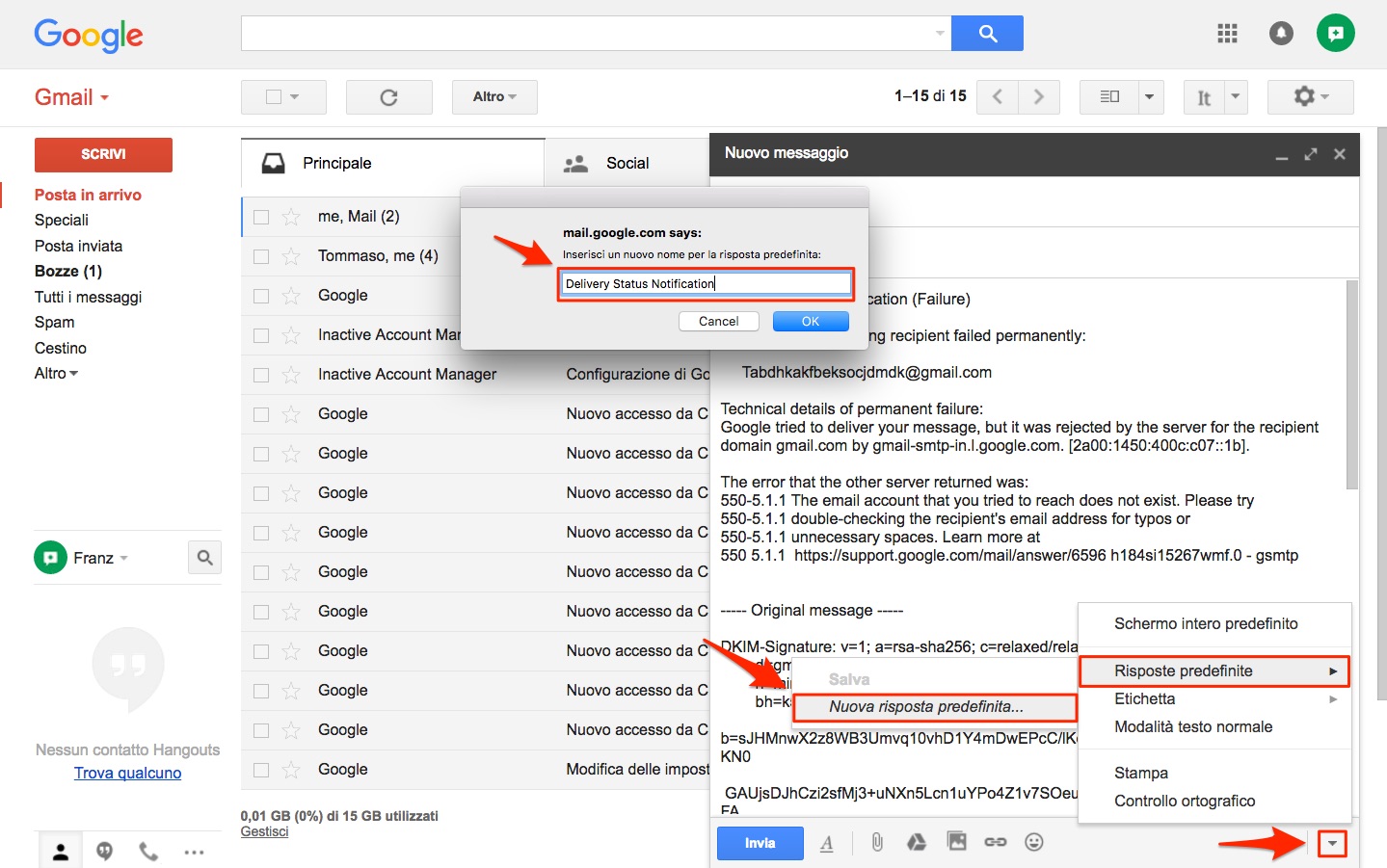Tick checkbox for 'Modifica delle impost' Google message
The height and width of the screenshot is (868, 1387).
(x=261, y=770)
